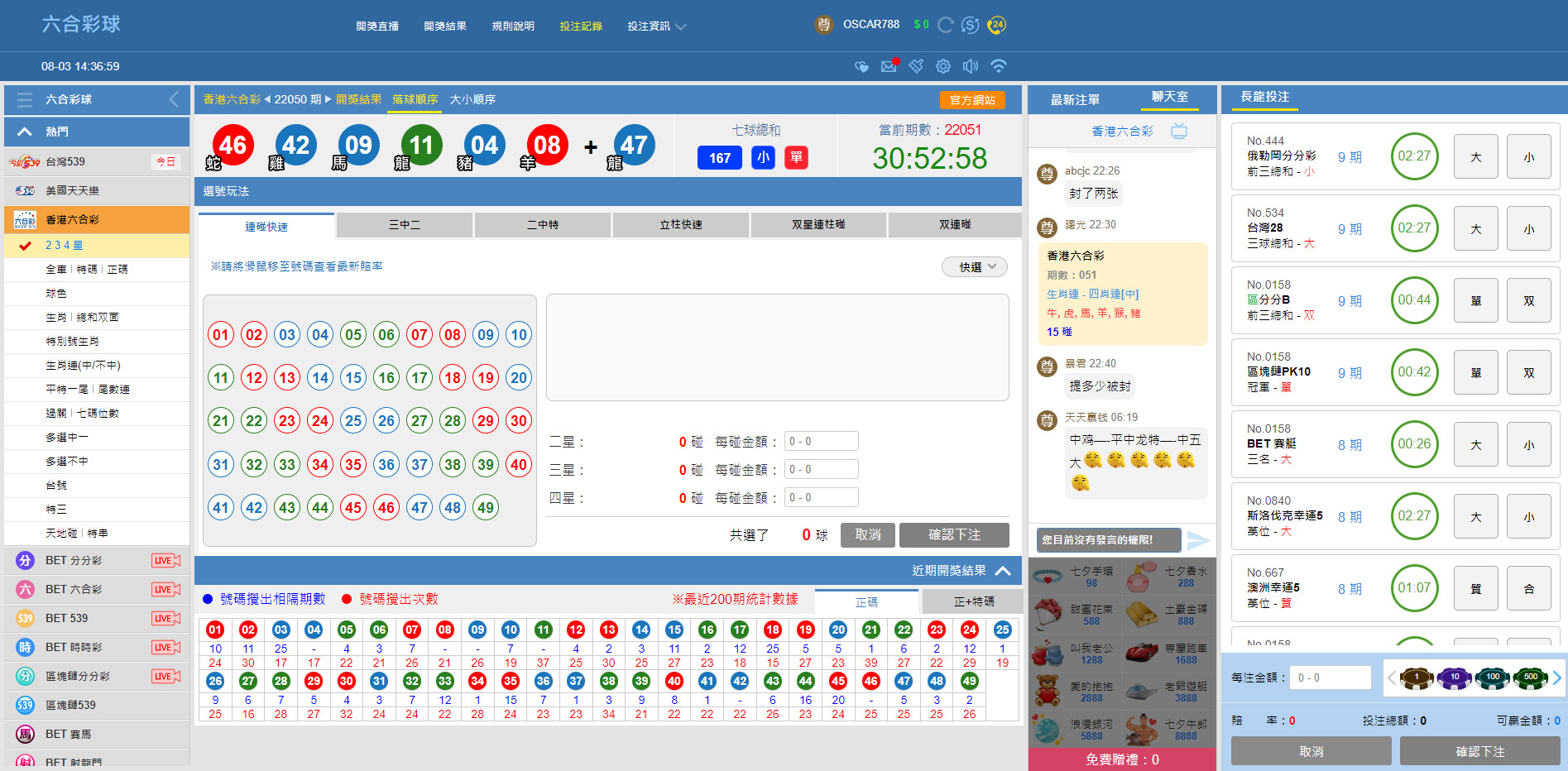The image size is (1568, 771).
Task: Open the 快選 quick-pick dropdown
Action: 975,267
